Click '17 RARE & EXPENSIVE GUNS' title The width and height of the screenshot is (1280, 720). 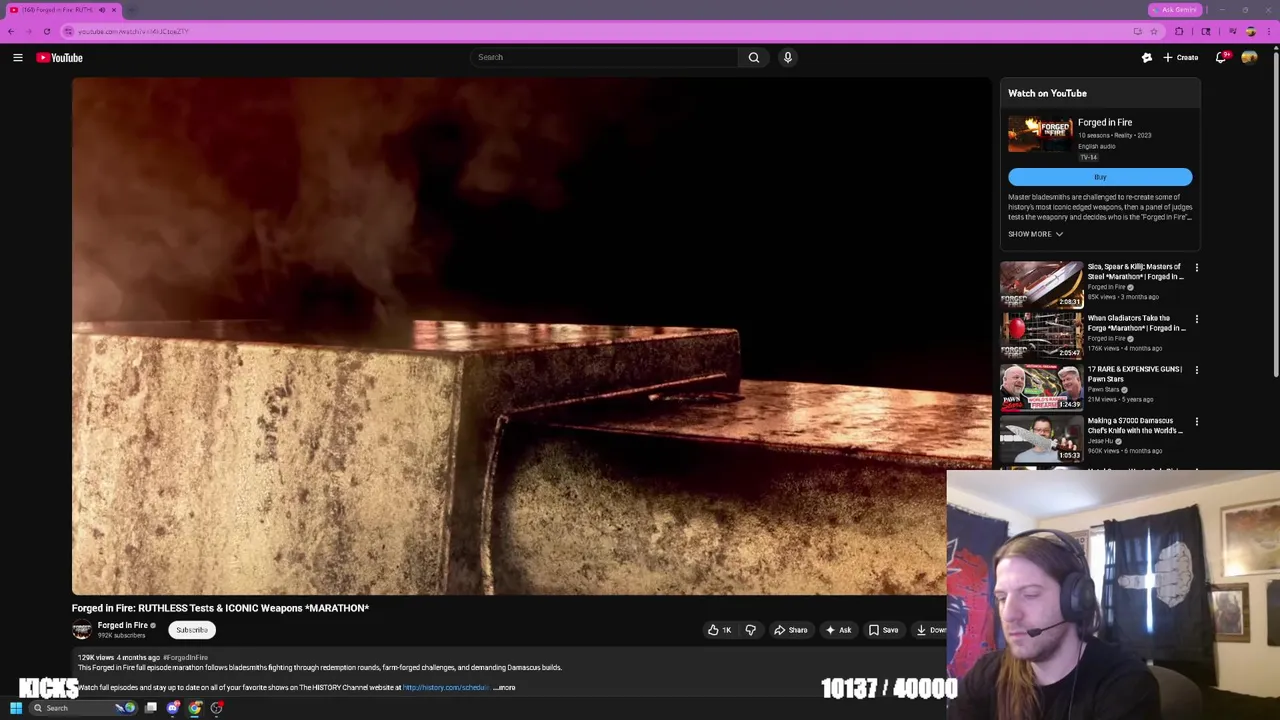point(1134,374)
